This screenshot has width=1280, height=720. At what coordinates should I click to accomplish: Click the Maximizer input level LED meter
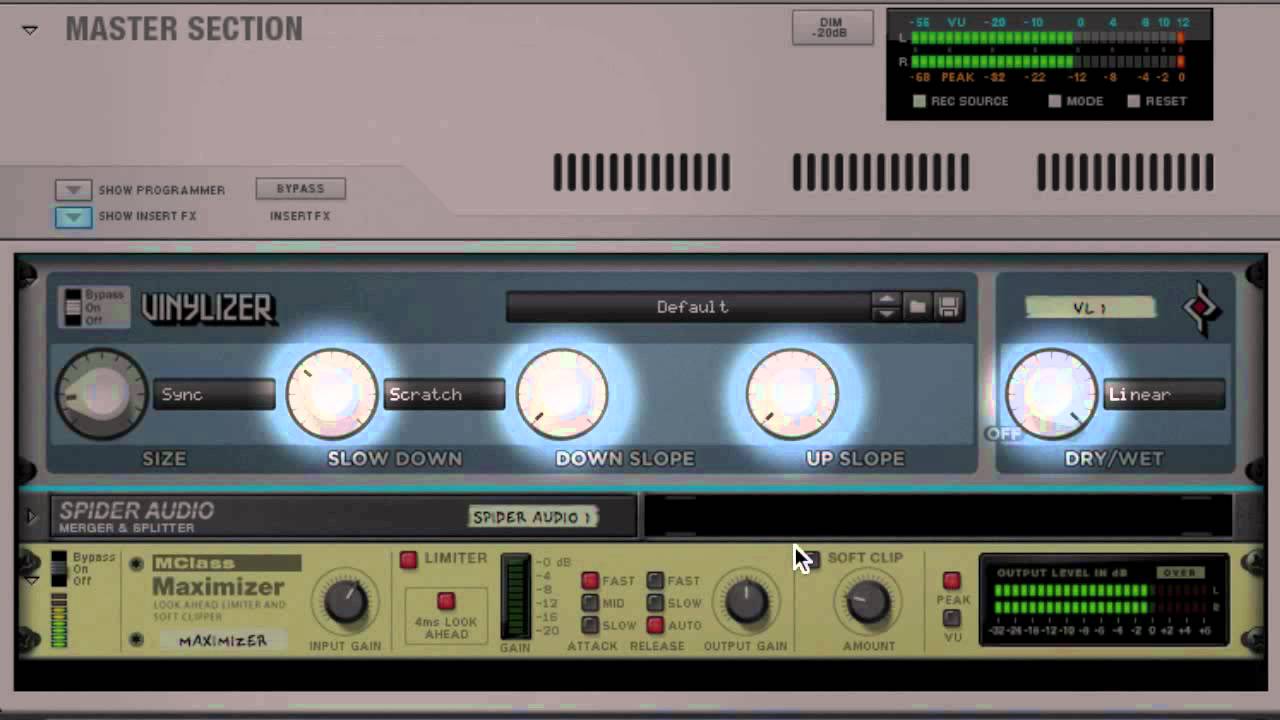(x=59, y=620)
